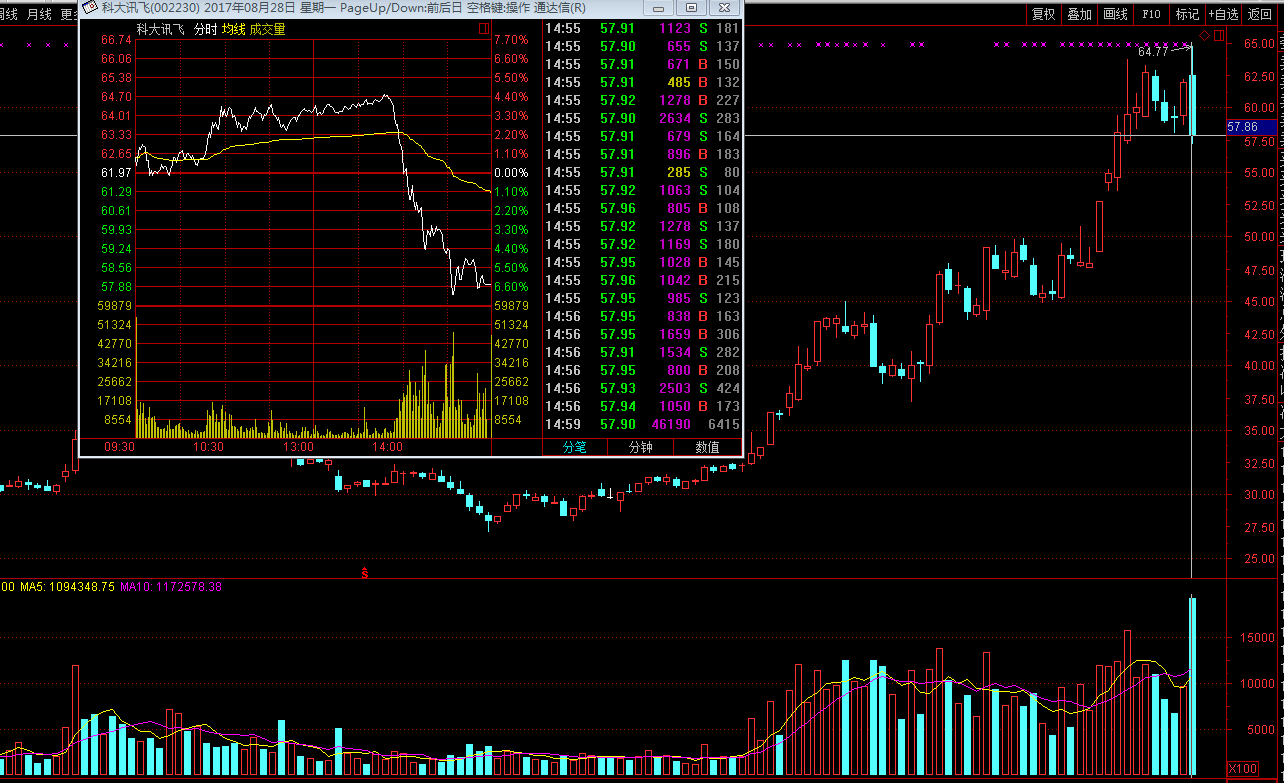Click the 61.97 previous close price label
Screen dimensions: 1284x783
(116, 173)
